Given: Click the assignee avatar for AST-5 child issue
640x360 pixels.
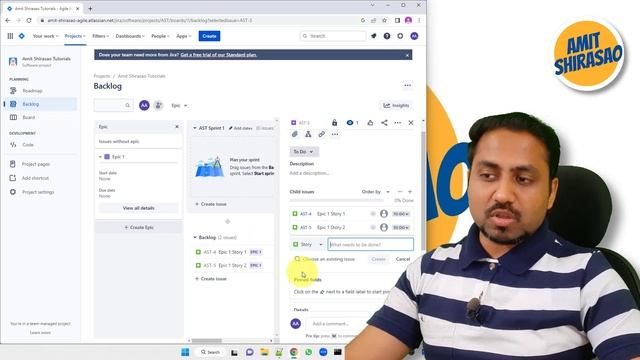Looking at the screenshot, I should click(x=384, y=227).
